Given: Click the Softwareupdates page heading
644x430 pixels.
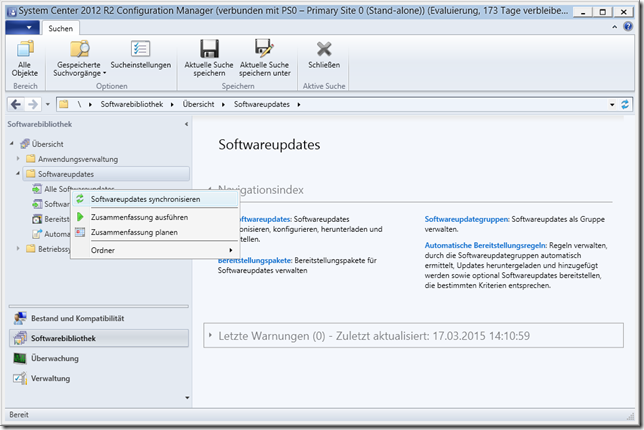Looking at the screenshot, I should 269,145.
